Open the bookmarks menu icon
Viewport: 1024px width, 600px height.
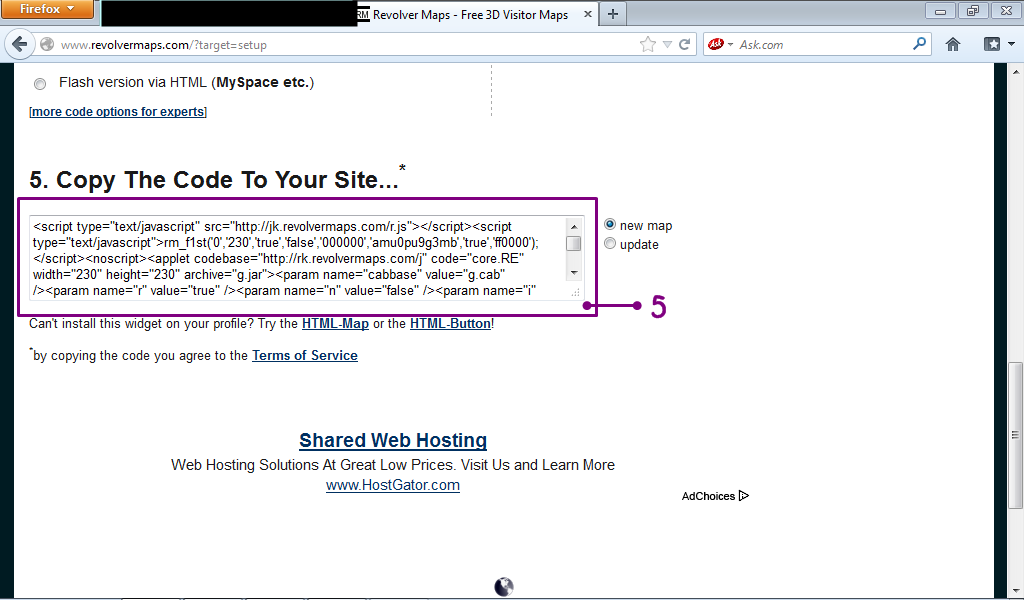[x=992, y=44]
